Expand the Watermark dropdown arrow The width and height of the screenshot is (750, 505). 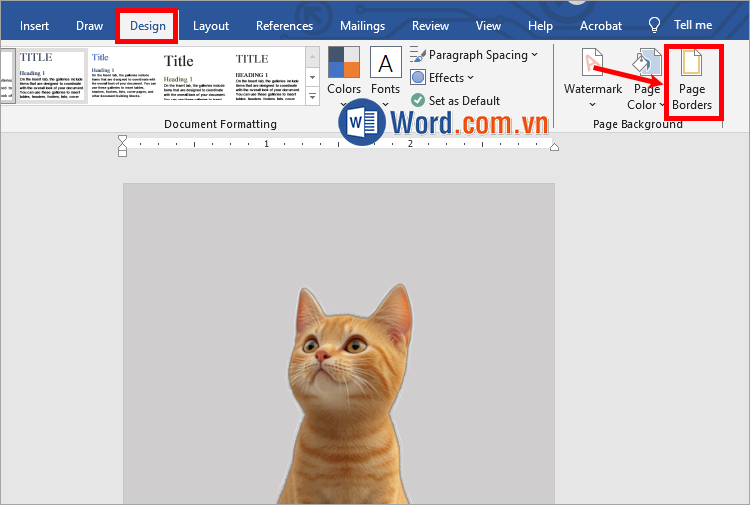592,104
